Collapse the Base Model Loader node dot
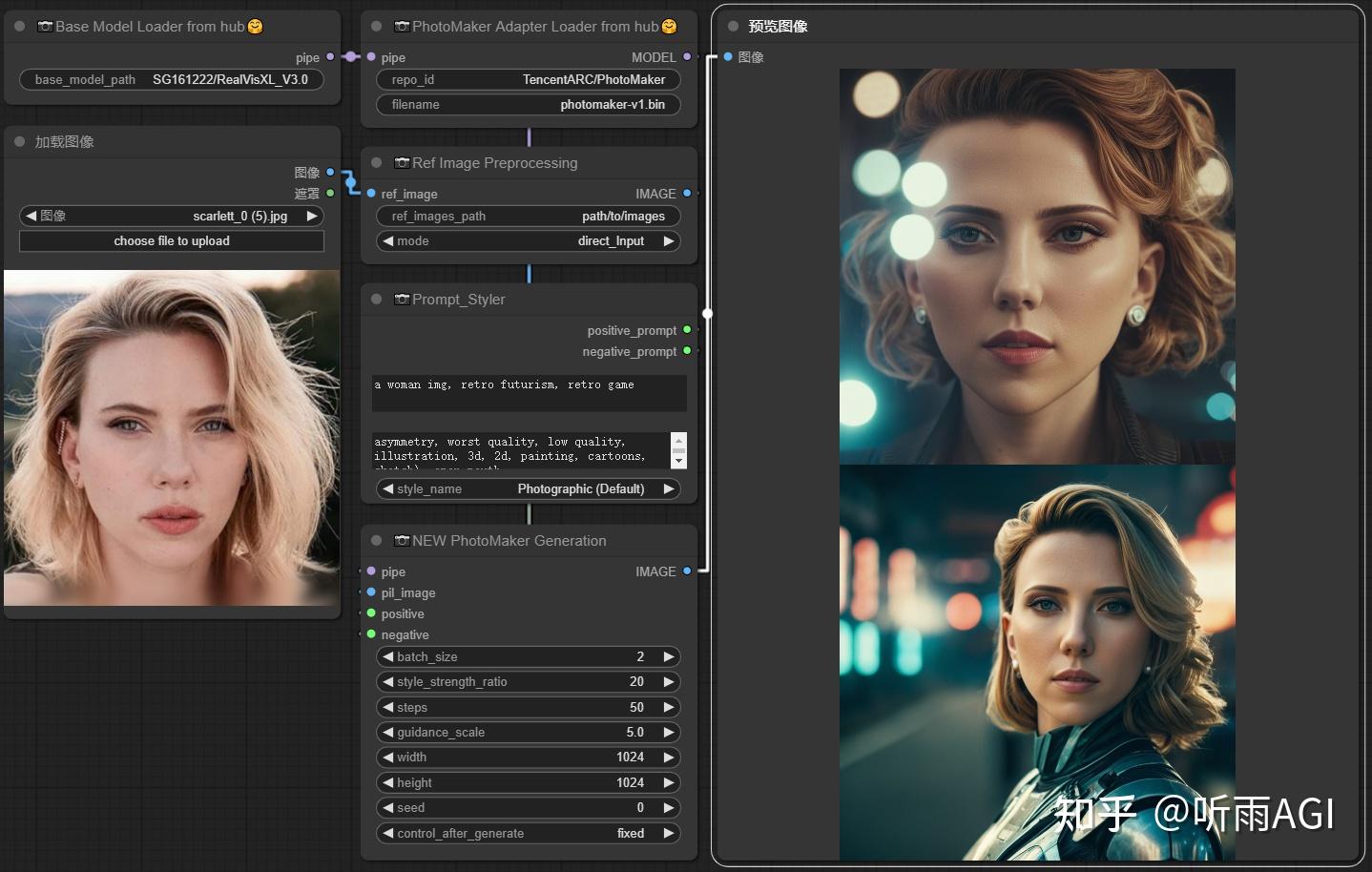The image size is (1372, 872). pyautogui.click(x=19, y=27)
